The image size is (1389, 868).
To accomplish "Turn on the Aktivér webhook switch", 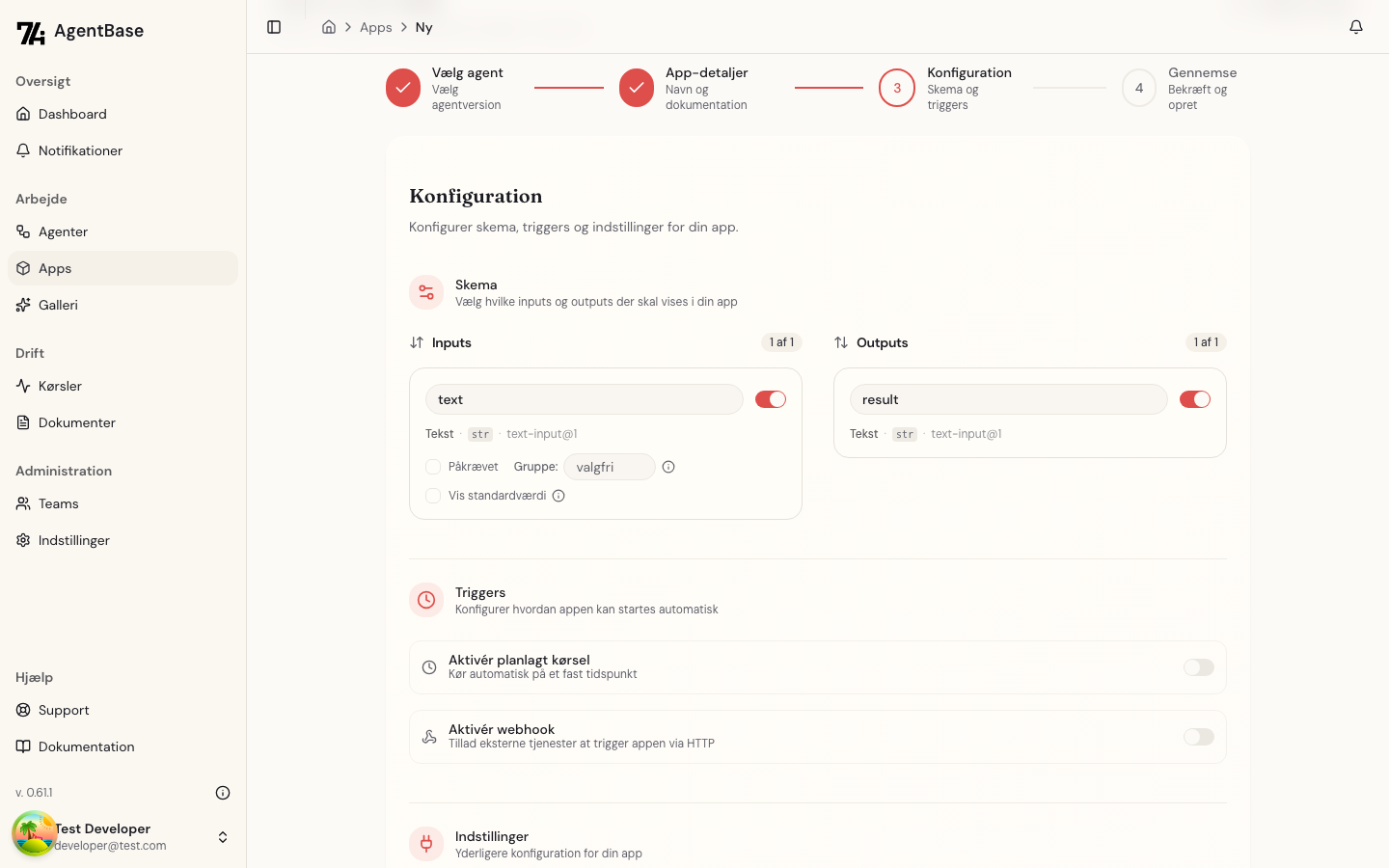I will coord(1198,737).
